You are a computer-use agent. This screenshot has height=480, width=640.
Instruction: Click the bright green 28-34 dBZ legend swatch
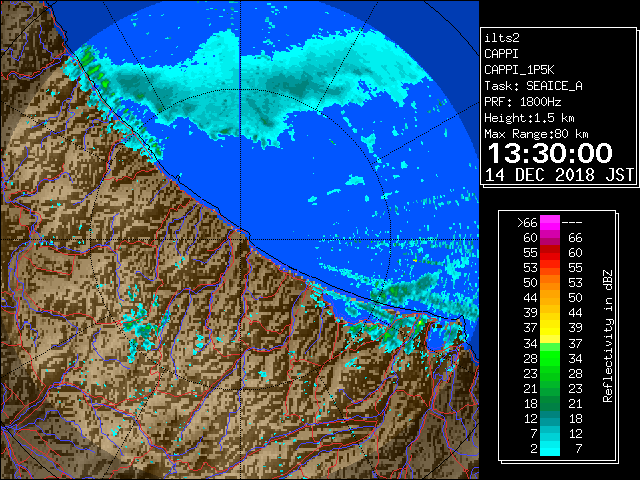click(550, 358)
